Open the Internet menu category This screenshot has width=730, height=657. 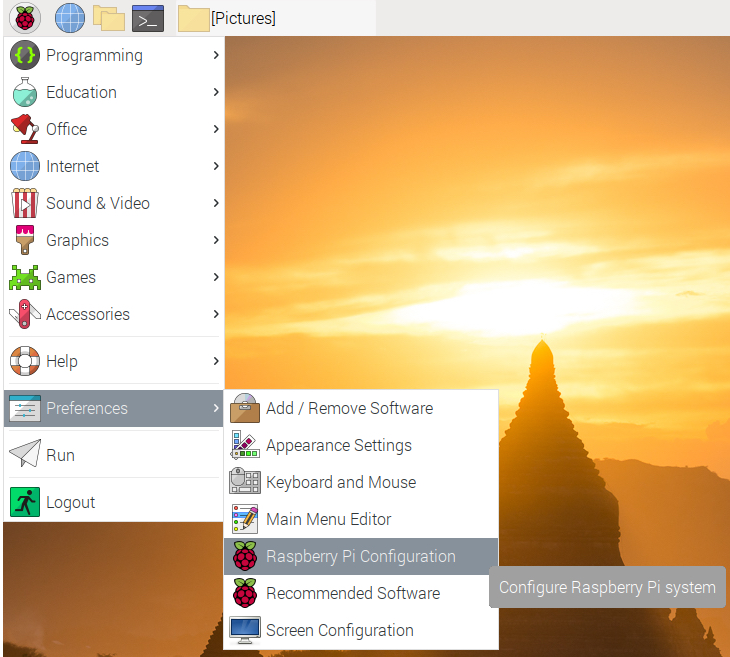tap(73, 166)
